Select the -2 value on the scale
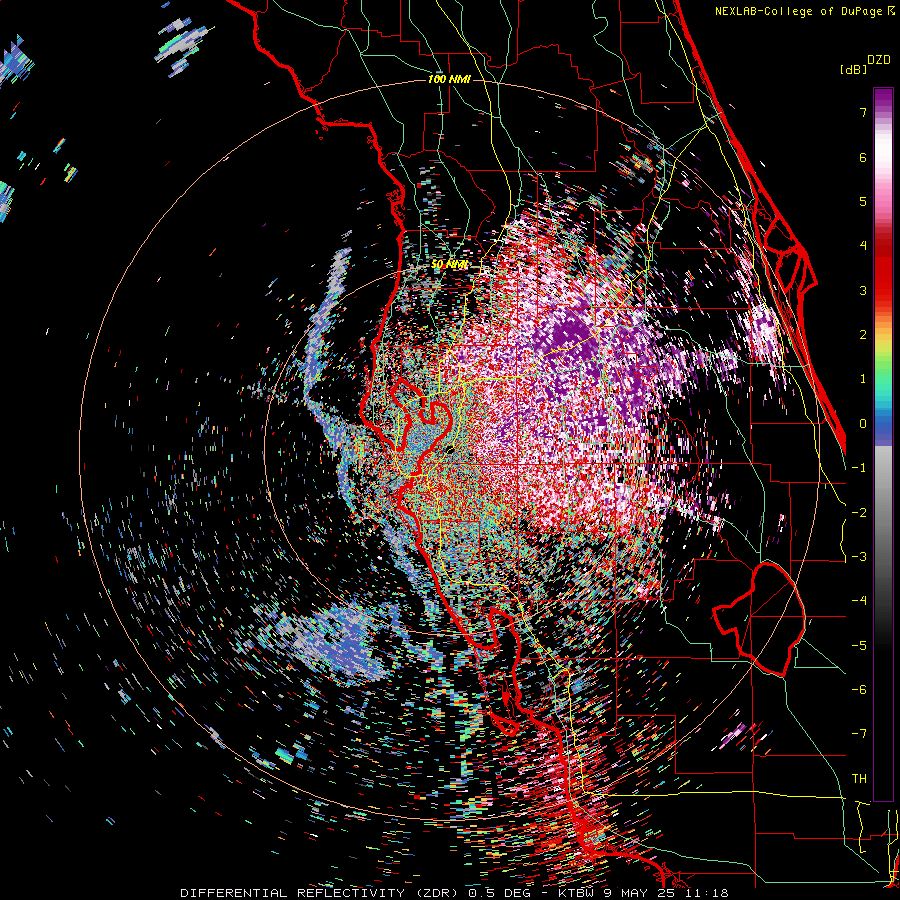 tap(859, 513)
